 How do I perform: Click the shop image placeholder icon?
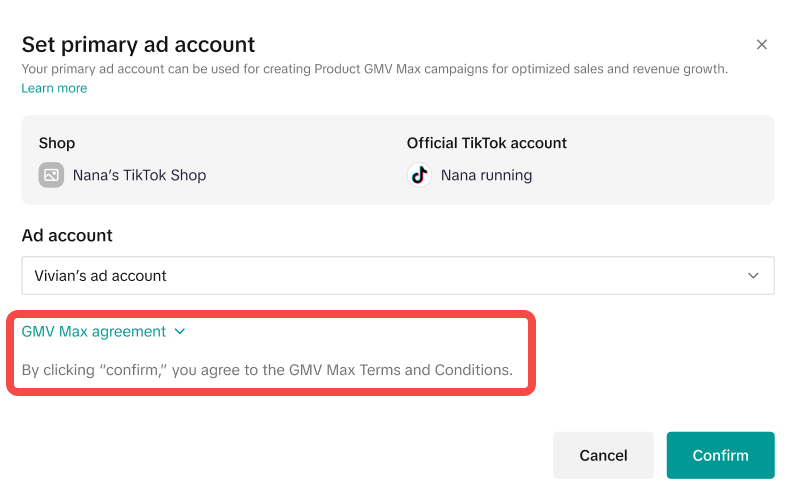[51, 175]
